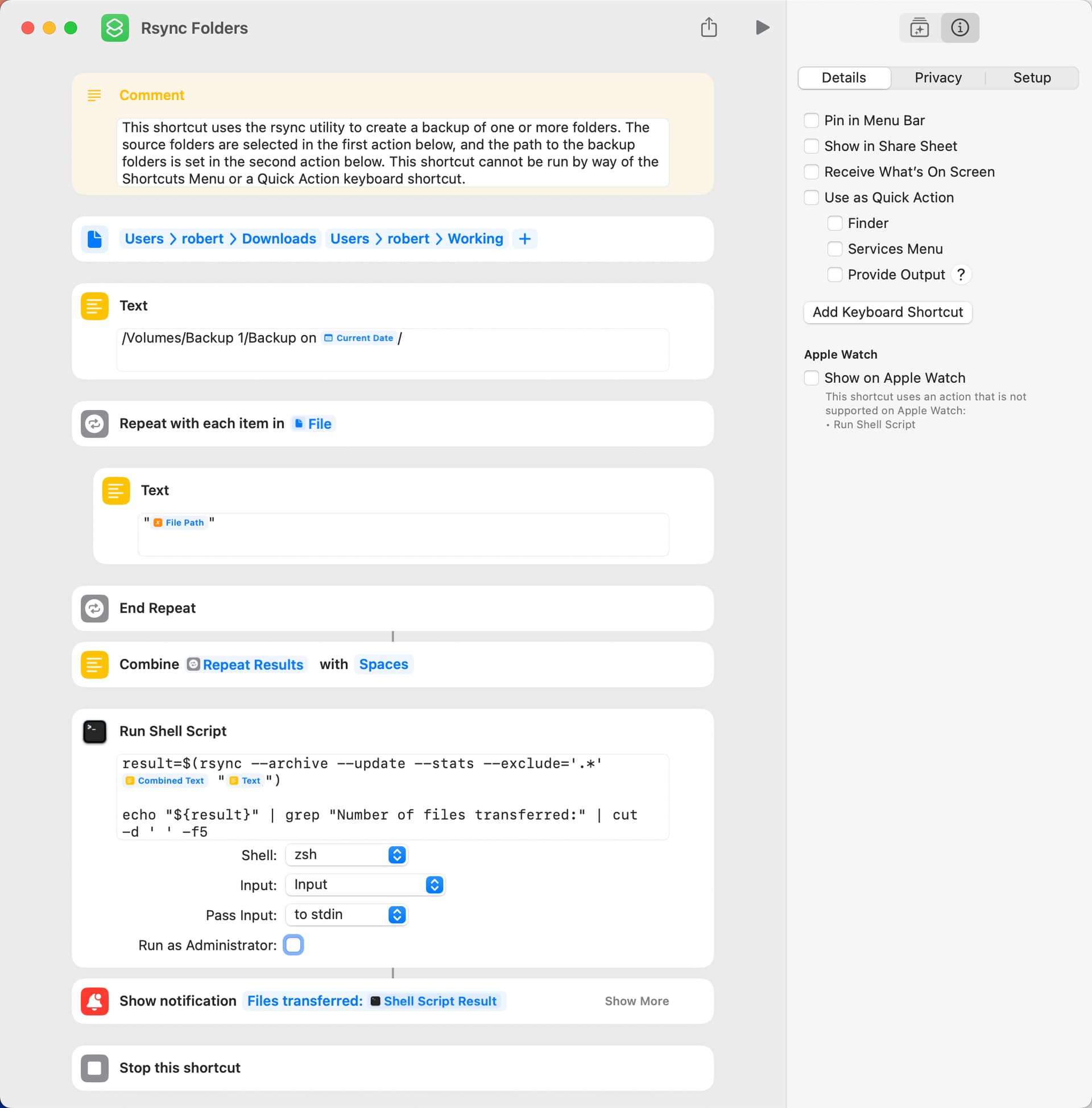Toggle Pin in Menu Bar checkbox
1092x1108 pixels.
coord(812,121)
